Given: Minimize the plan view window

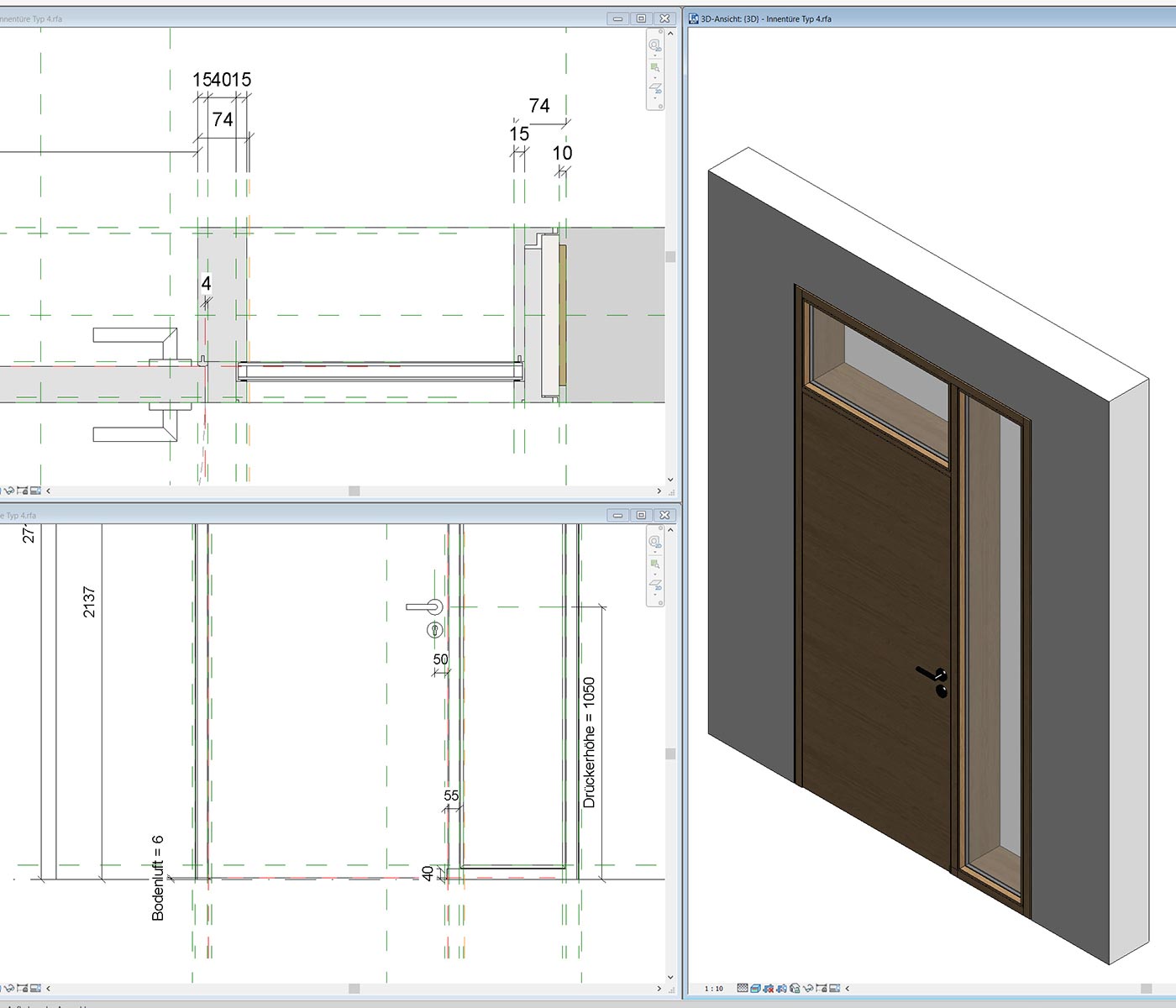Looking at the screenshot, I should pos(618,18).
